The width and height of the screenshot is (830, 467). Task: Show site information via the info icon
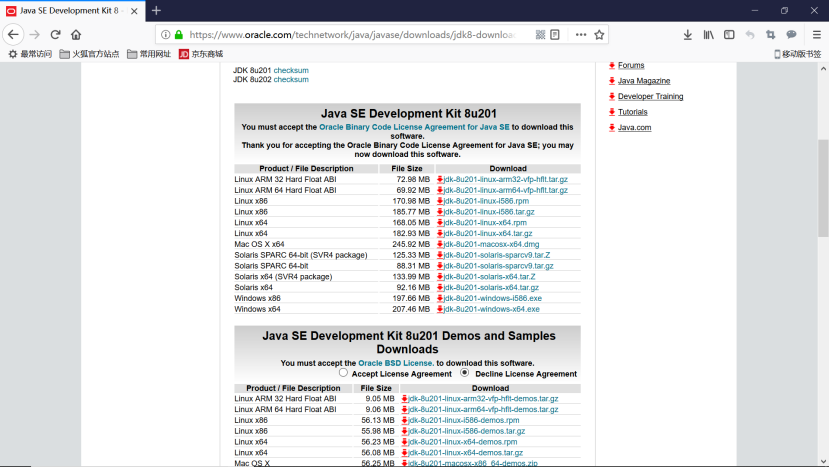click(165, 35)
